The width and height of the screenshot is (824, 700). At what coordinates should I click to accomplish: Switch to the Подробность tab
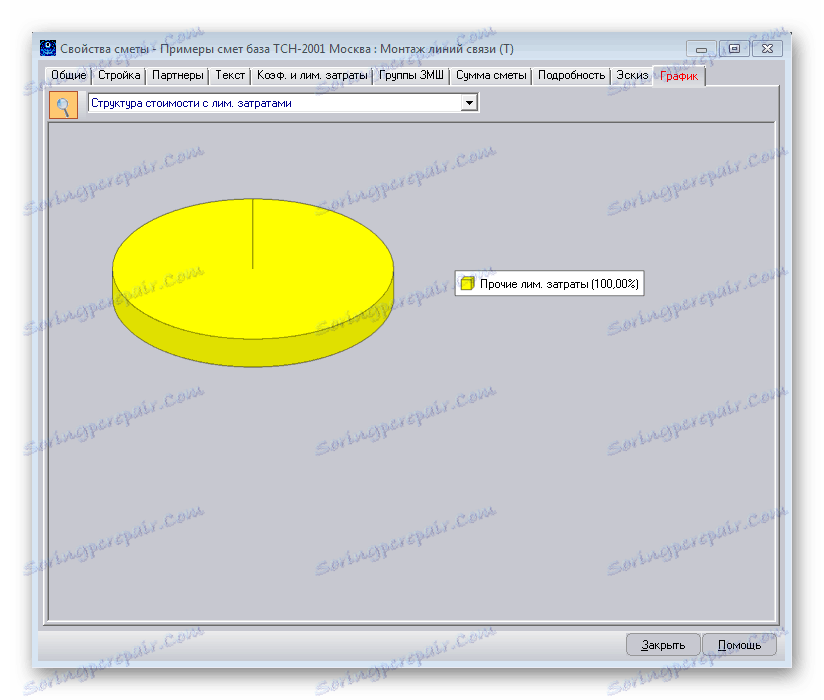pyautogui.click(x=571, y=76)
